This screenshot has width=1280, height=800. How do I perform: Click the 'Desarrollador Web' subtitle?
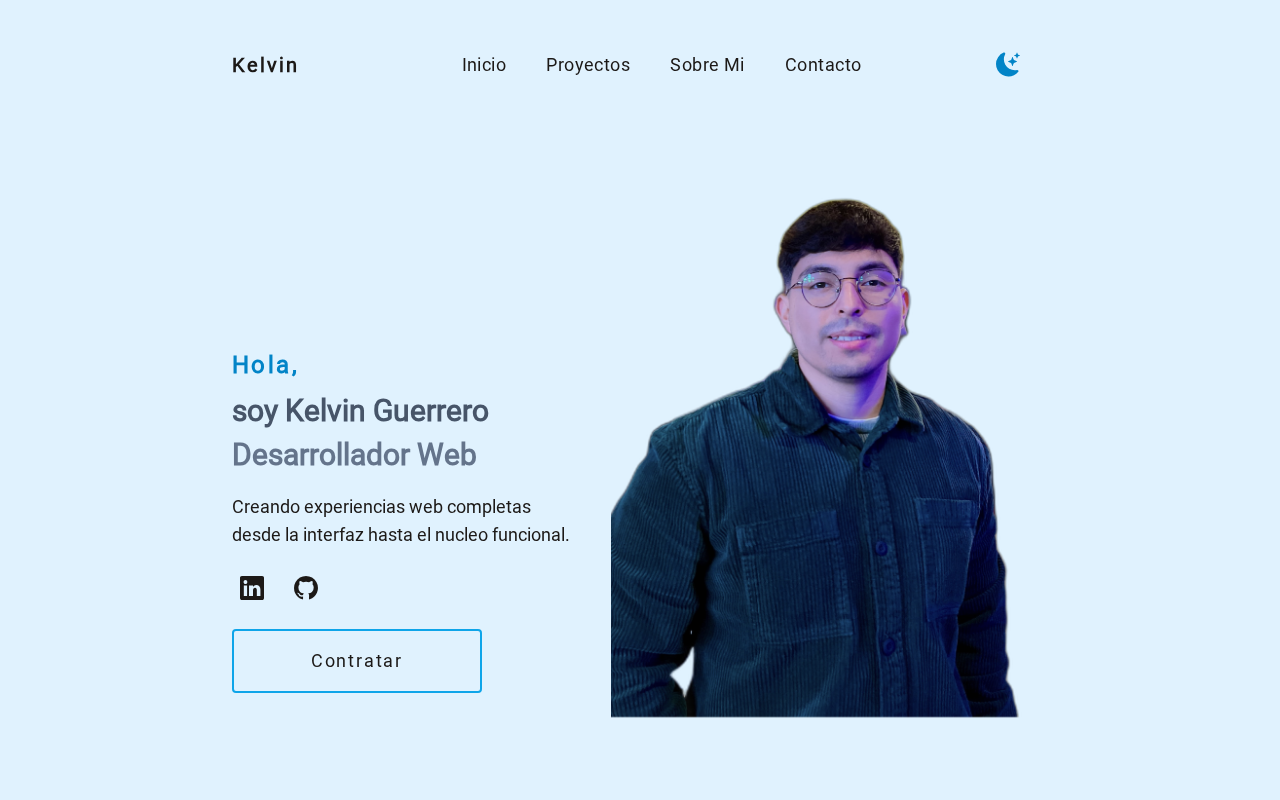click(x=354, y=455)
